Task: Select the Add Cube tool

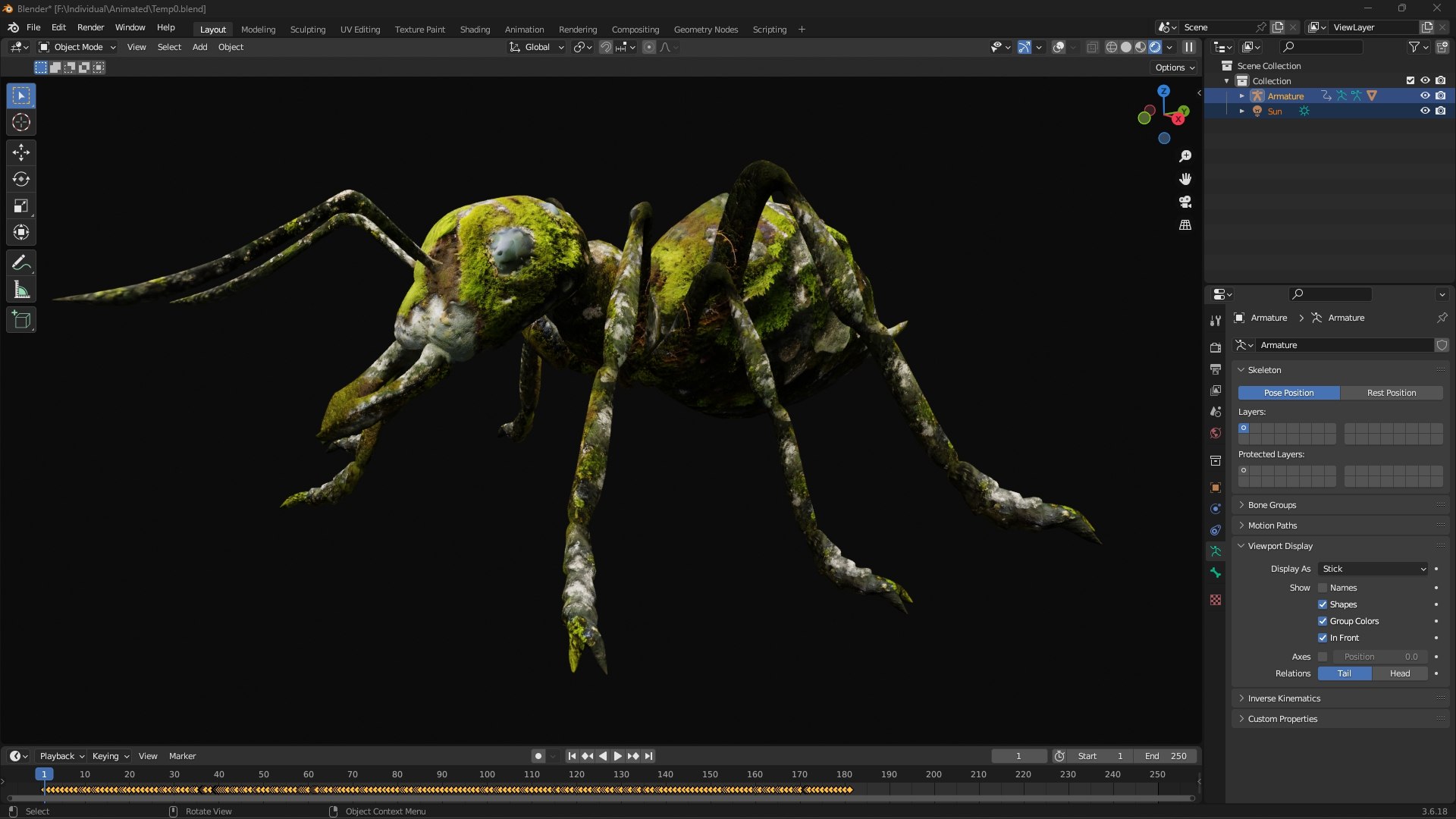Action: (x=21, y=320)
